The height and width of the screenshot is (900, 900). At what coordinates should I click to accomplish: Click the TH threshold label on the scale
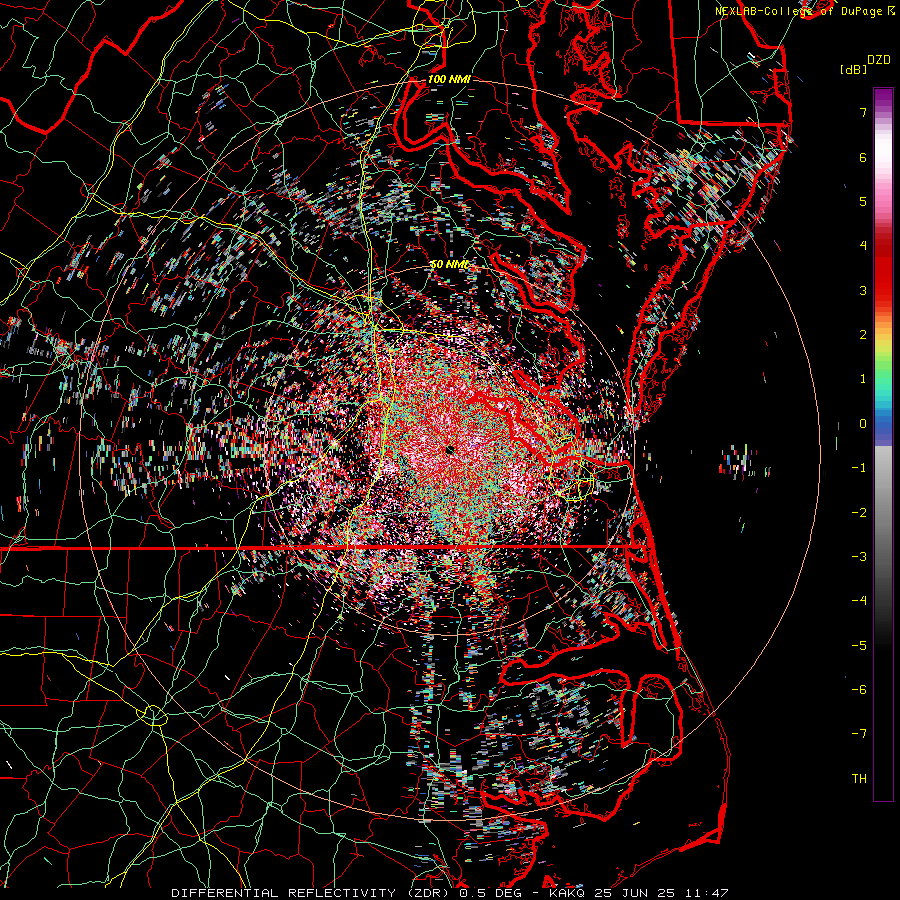click(x=859, y=779)
